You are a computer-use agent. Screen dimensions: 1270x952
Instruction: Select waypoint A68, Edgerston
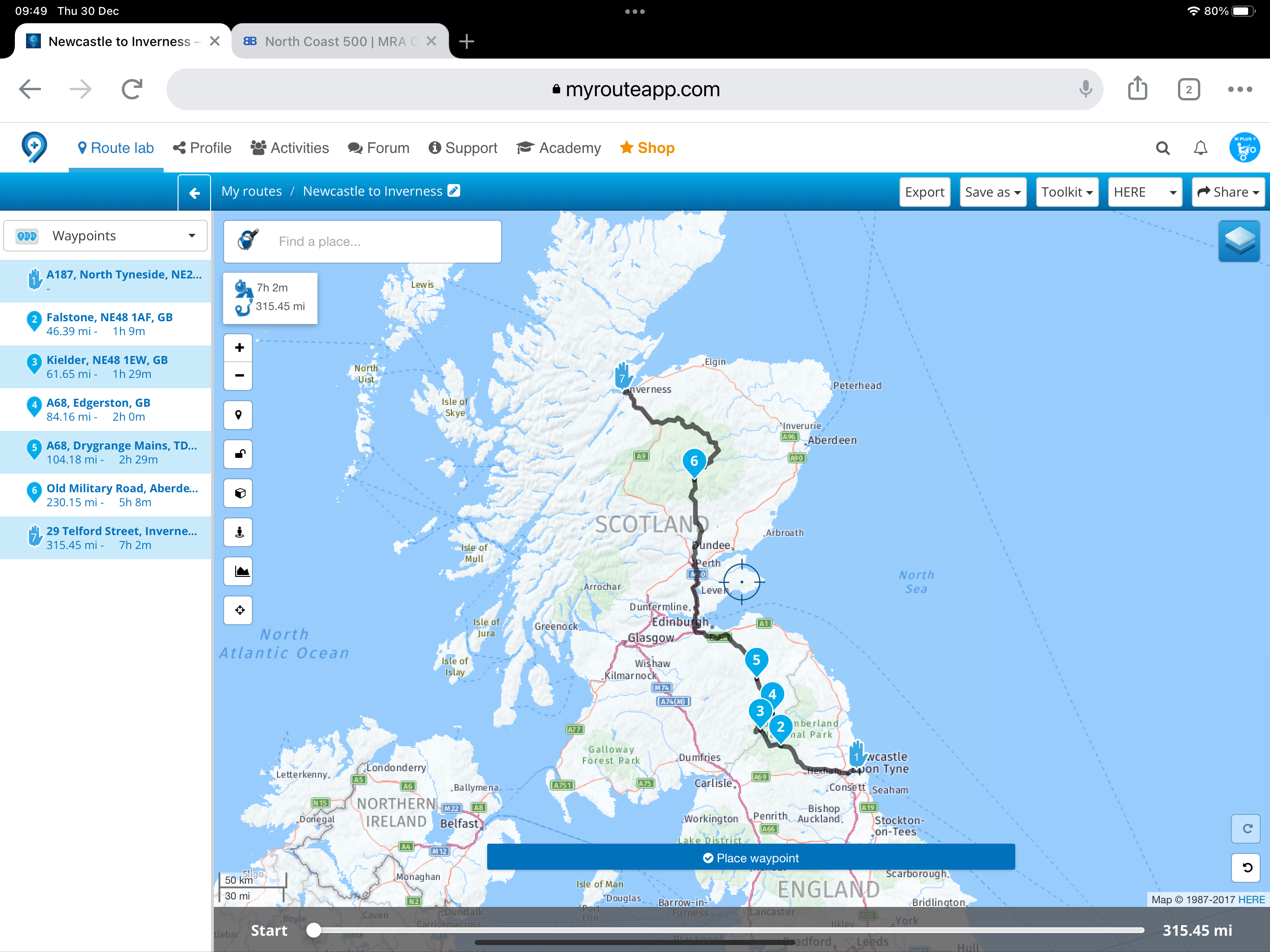coord(106,410)
